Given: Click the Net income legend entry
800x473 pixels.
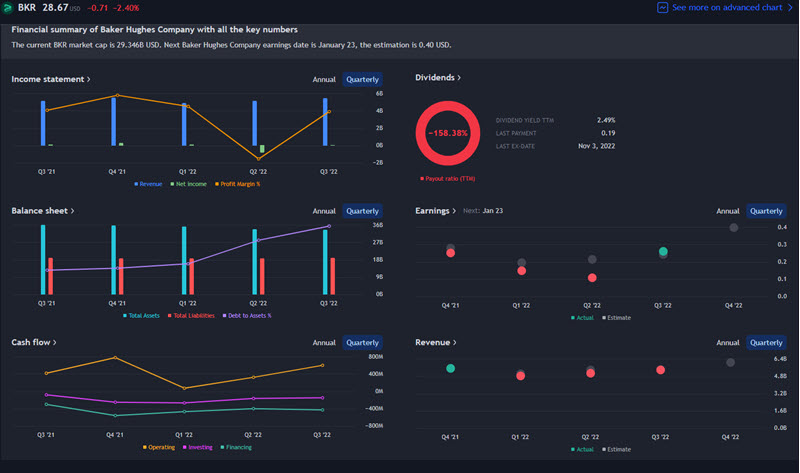Looking at the screenshot, I should pyautogui.click(x=188, y=184).
